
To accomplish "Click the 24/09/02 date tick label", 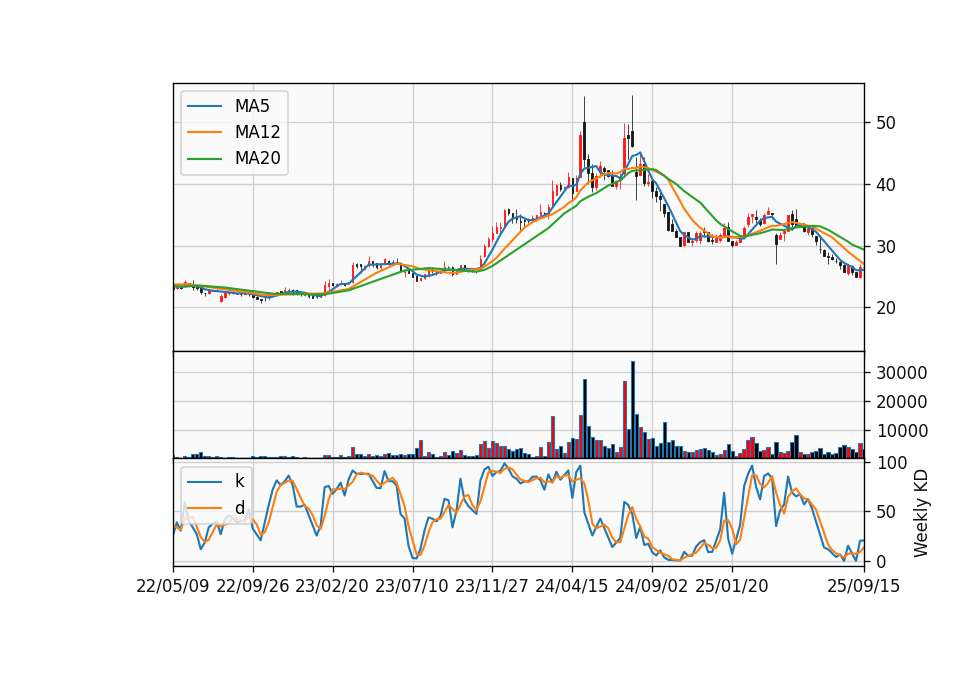I will point(651,586).
